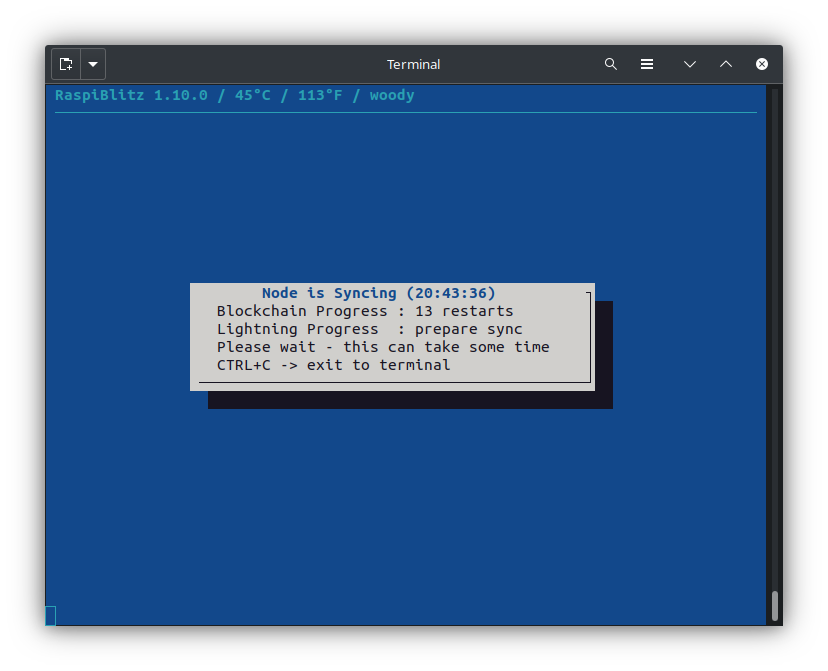Close the Terminal window
The height and width of the screenshot is (671, 828).
762,64
